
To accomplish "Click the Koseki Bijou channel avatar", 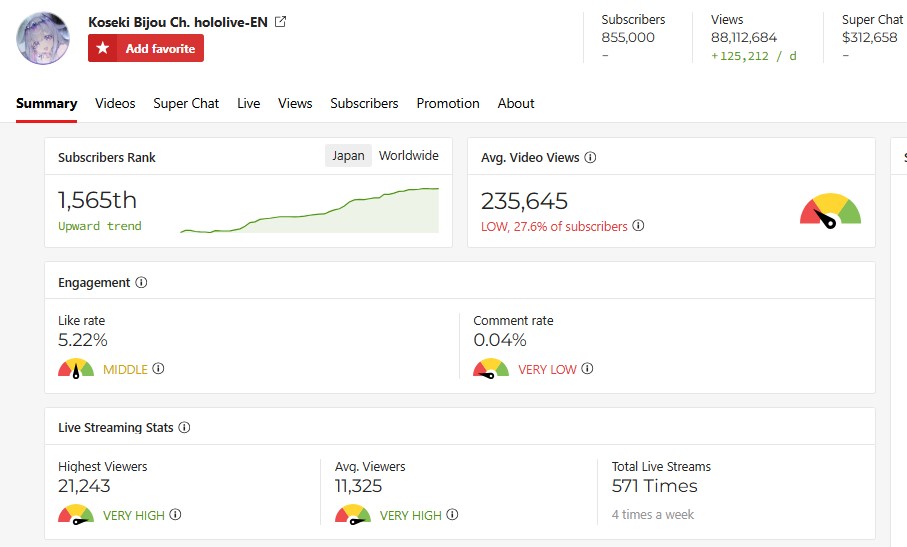I will tap(43, 38).
